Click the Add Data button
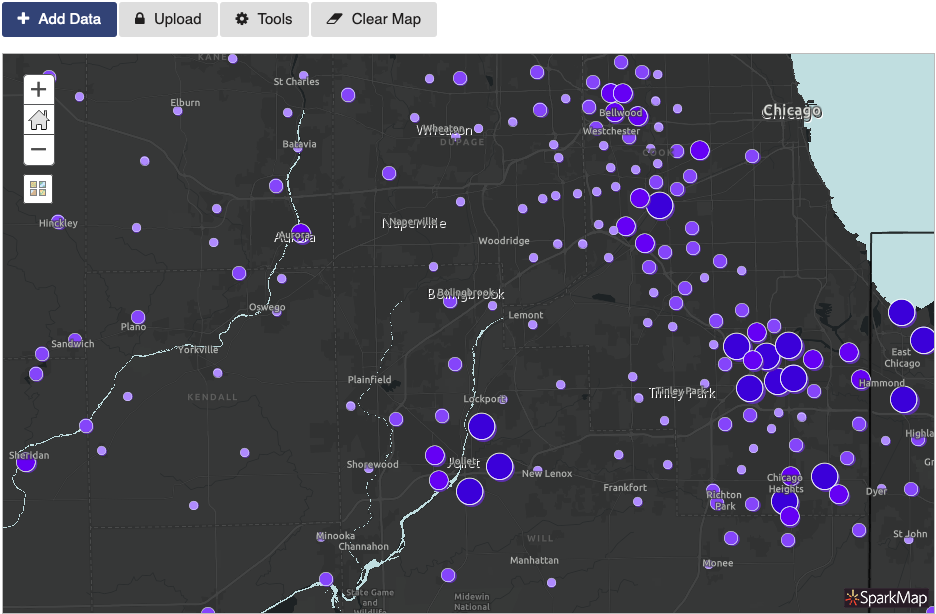 click(59, 19)
